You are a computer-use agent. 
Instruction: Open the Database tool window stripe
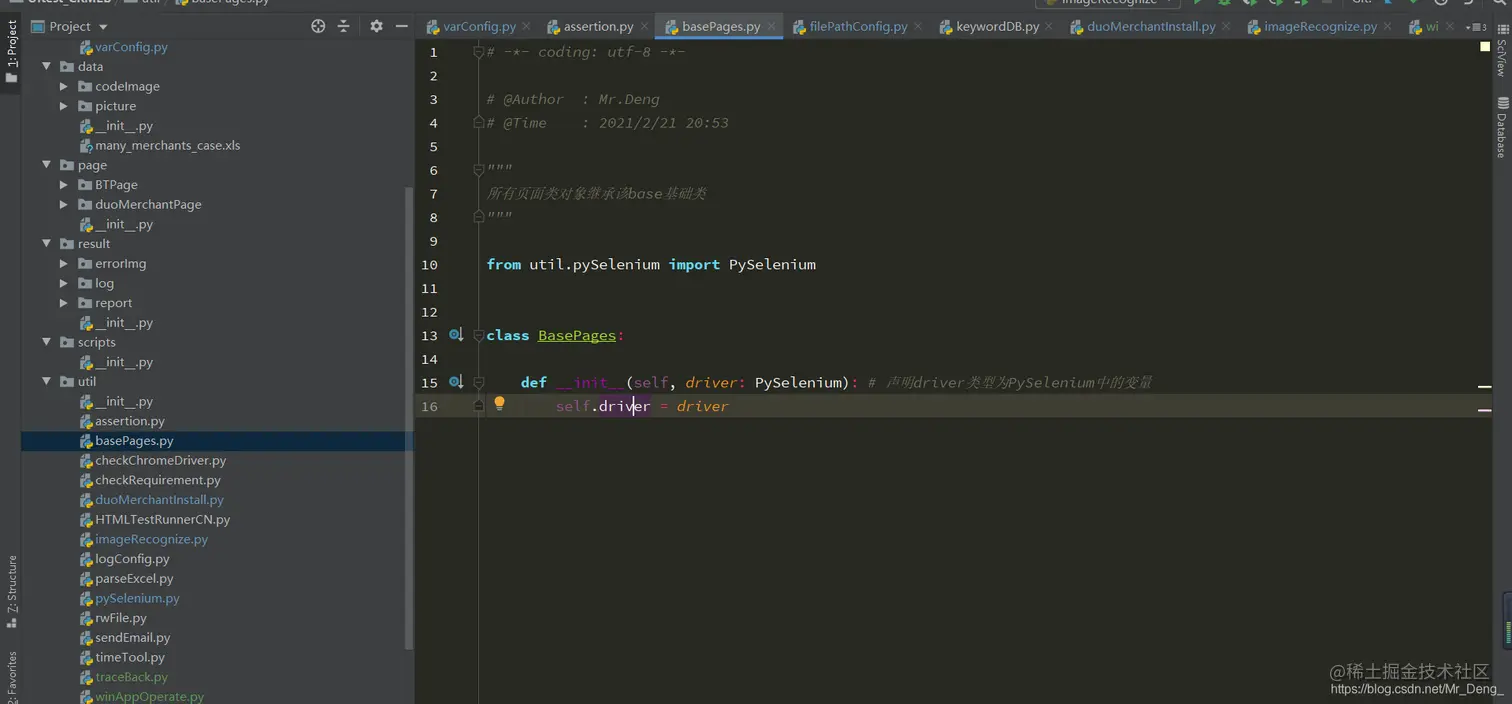pyautogui.click(x=1501, y=127)
